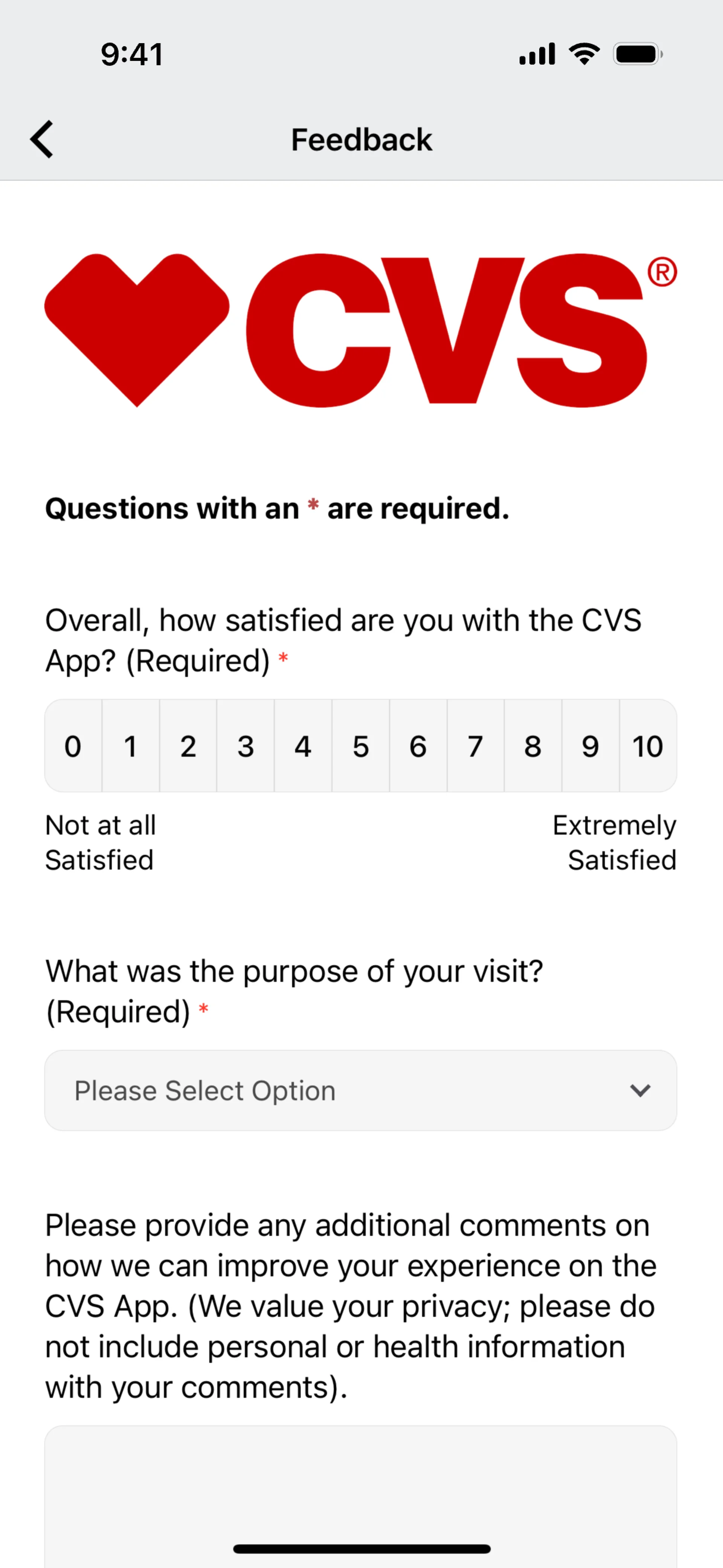
Task: Select satisfaction rating 0
Action: pyautogui.click(x=73, y=746)
